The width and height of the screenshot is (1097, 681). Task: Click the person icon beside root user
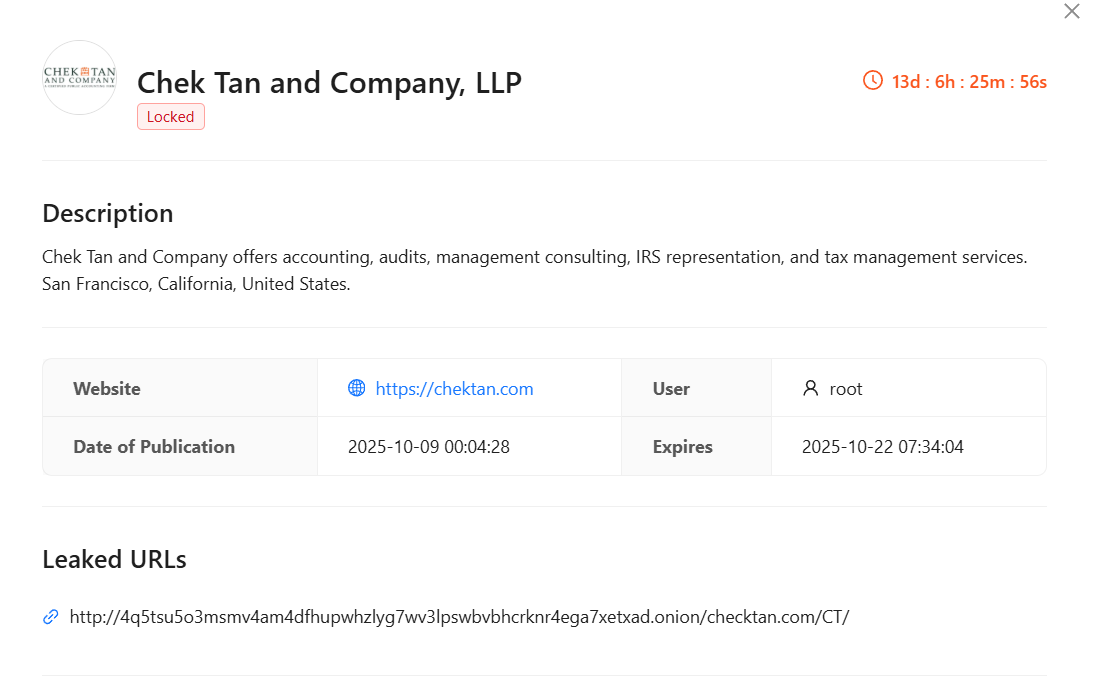pyautogui.click(x=809, y=388)
